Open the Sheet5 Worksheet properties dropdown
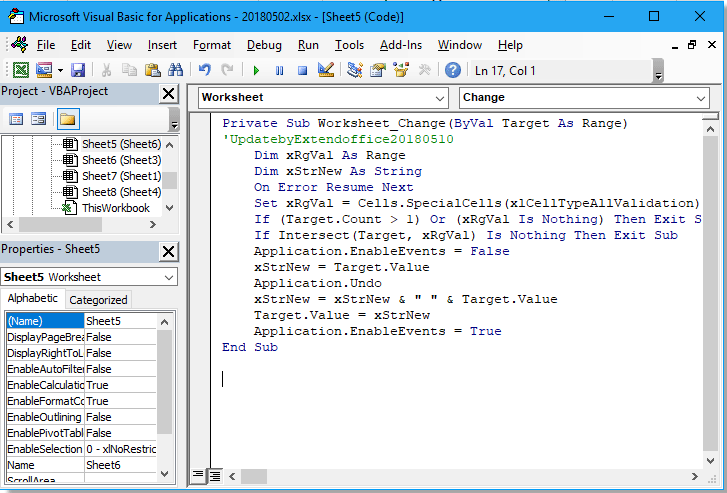727x493 pixels. tap(168, 277)
